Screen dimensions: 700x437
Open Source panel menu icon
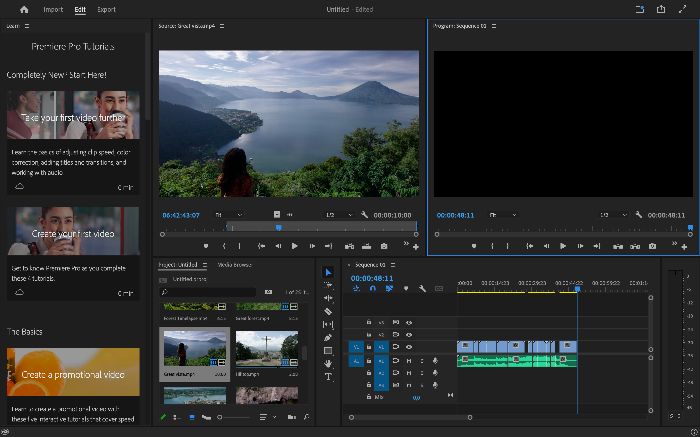pos(222,26)
